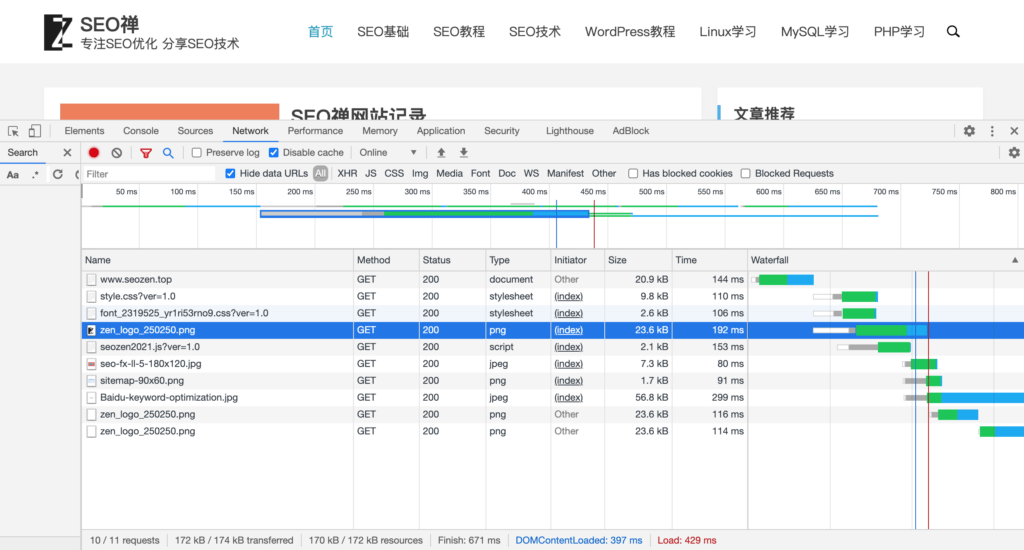Check Has blocked cookies checkbox
The width and height of the screenshot is (1024, 550).
point(633,173)
